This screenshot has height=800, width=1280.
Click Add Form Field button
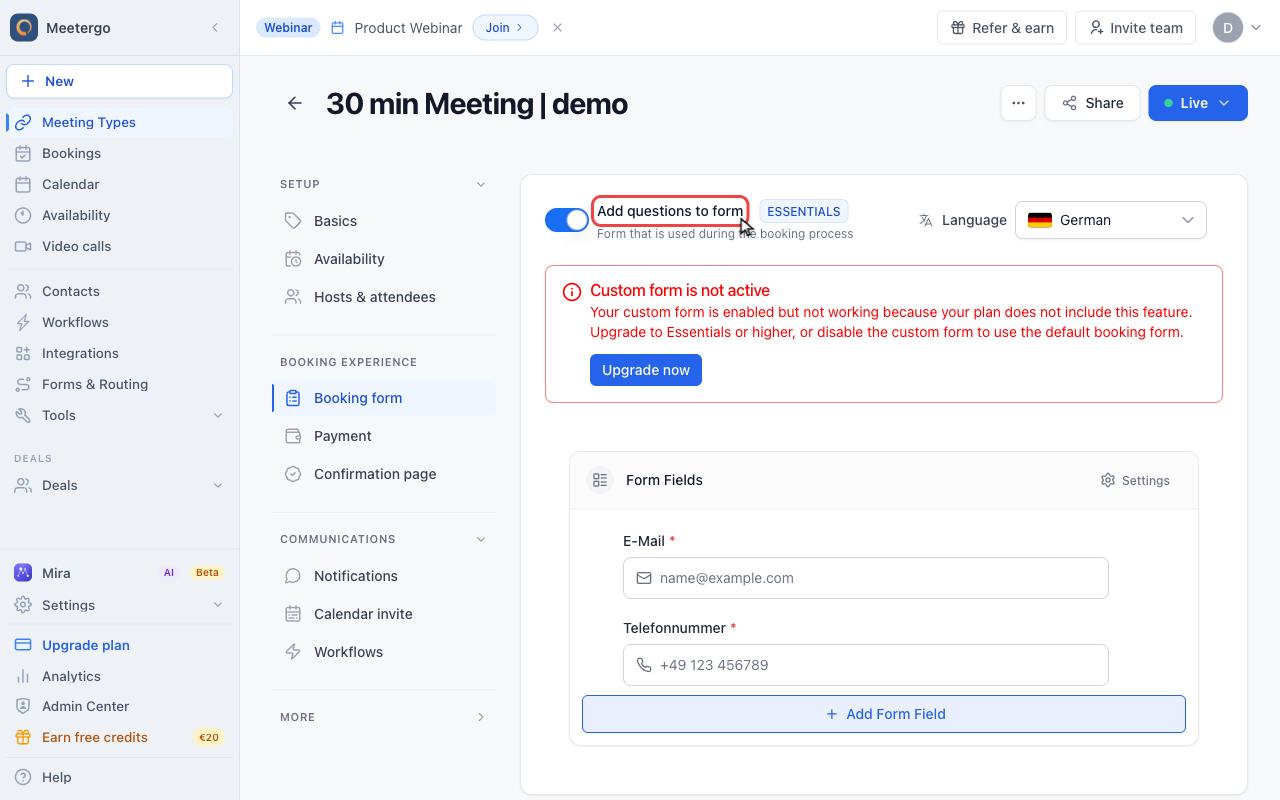(884, 714)
